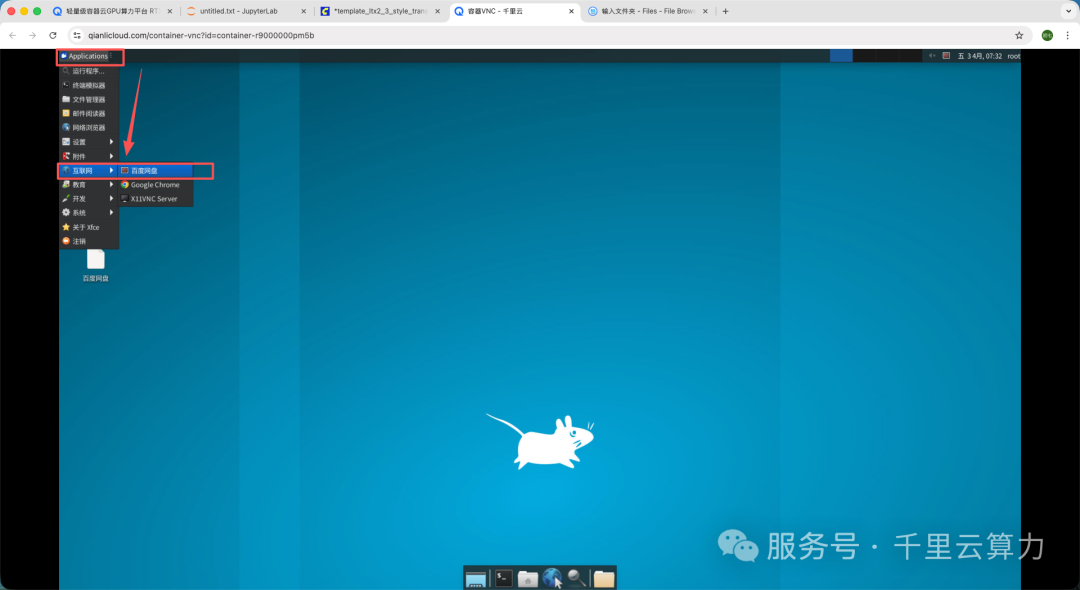Launch the web browser globe in dock
Viewport: 1080px width, 590px height.
552,578
